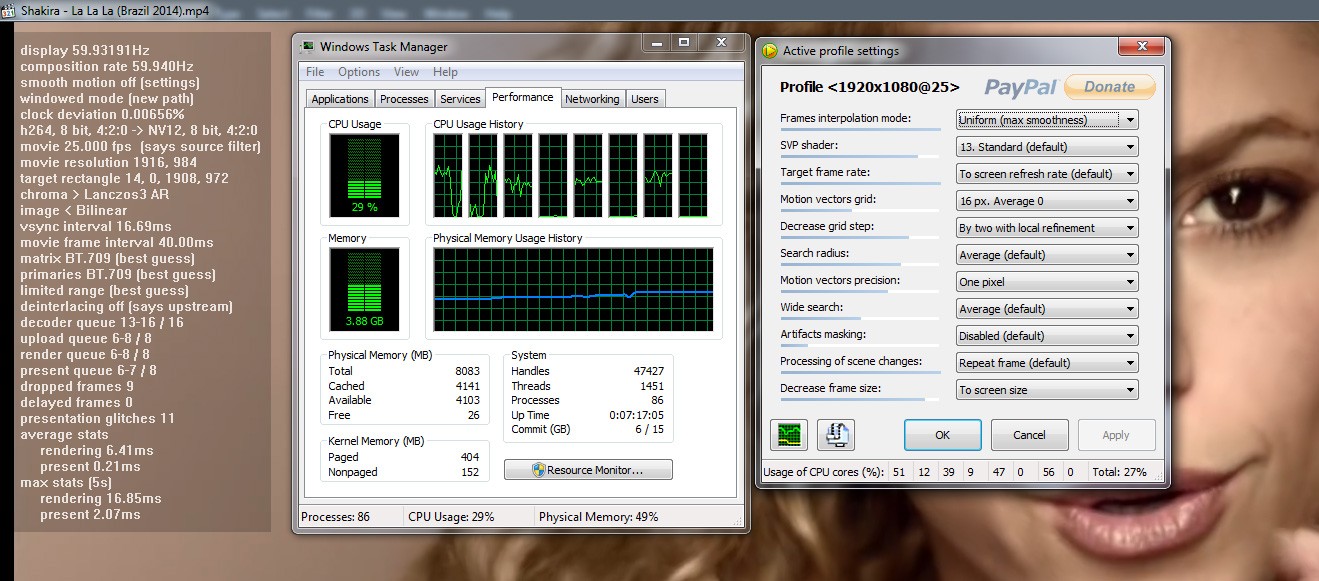Screen dimensions: 1319x581
Task: Open the Decrease frame size dropdown
Action: click(1047, 390)
